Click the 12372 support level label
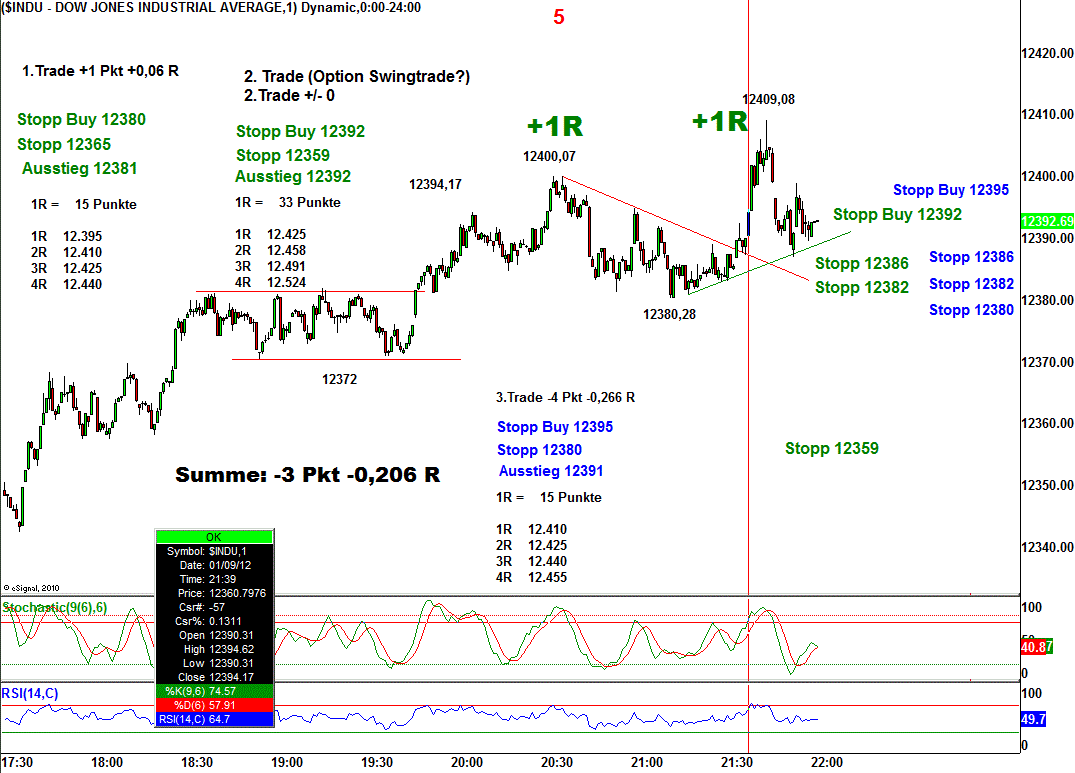This screenshot has height=773, width=1075. [x=339, y=379]
